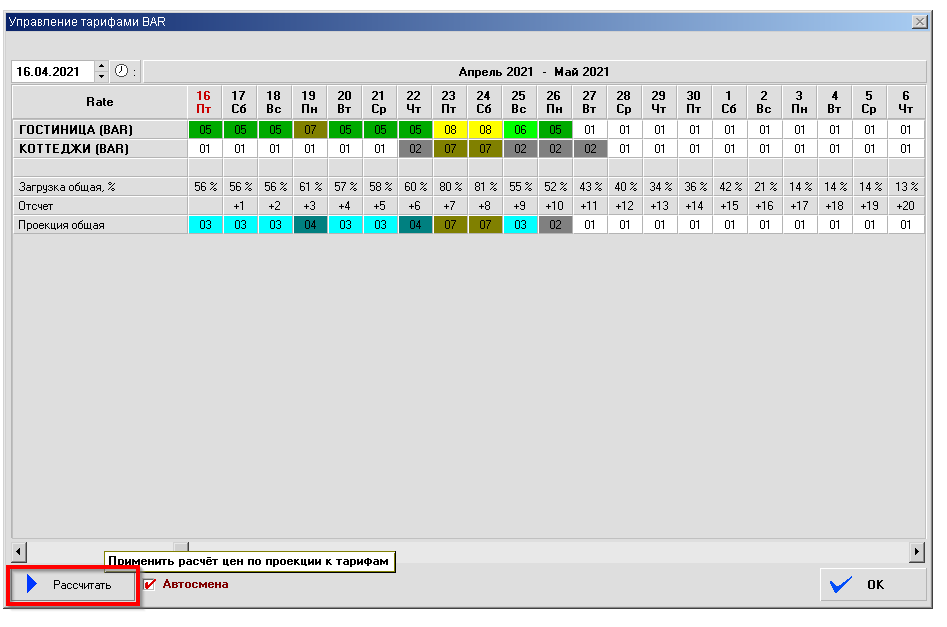Decrease the date with the down spinner arrow
947x627 pixels.
[101, 76]
